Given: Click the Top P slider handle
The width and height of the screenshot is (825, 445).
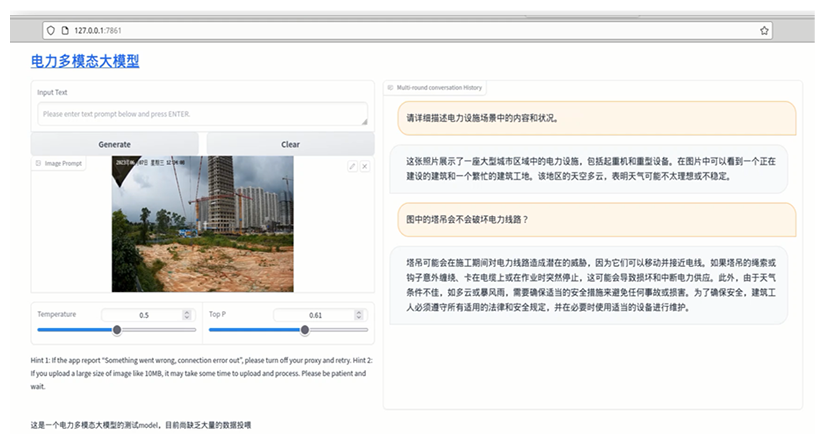Looking at the screenshot, I should point(305,329).
